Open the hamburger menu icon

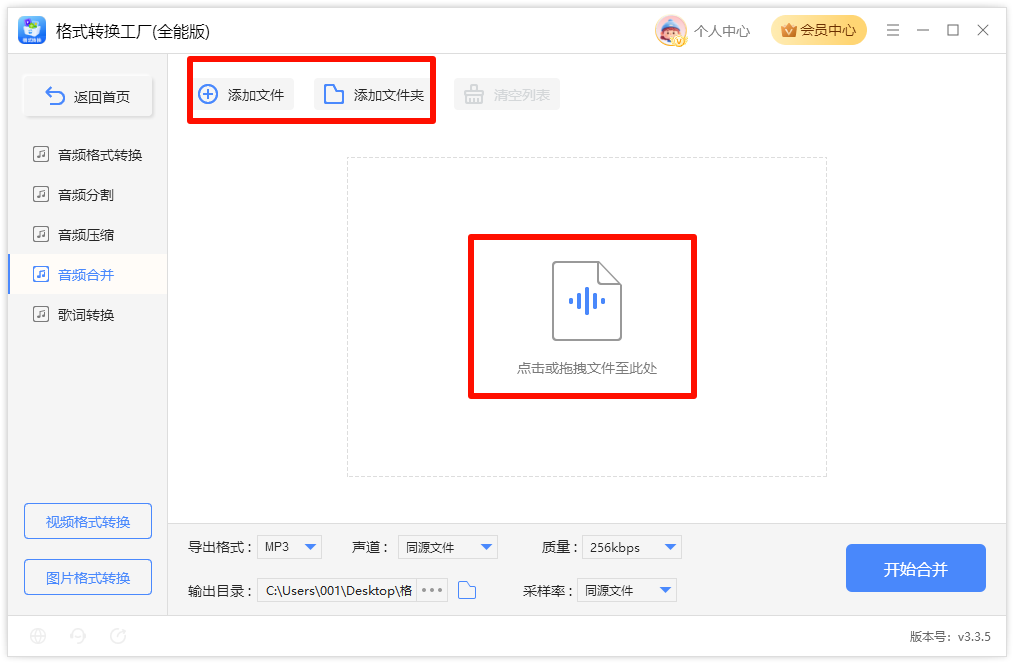point(892,30)
